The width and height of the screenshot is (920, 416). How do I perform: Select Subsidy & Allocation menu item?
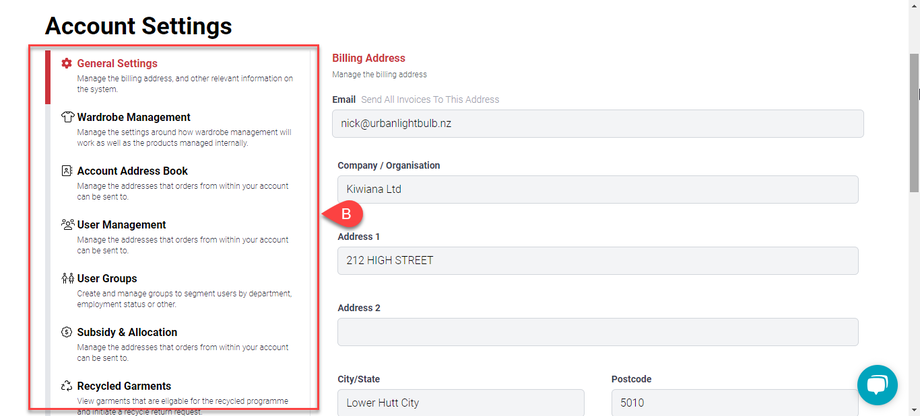click(127, 332)
